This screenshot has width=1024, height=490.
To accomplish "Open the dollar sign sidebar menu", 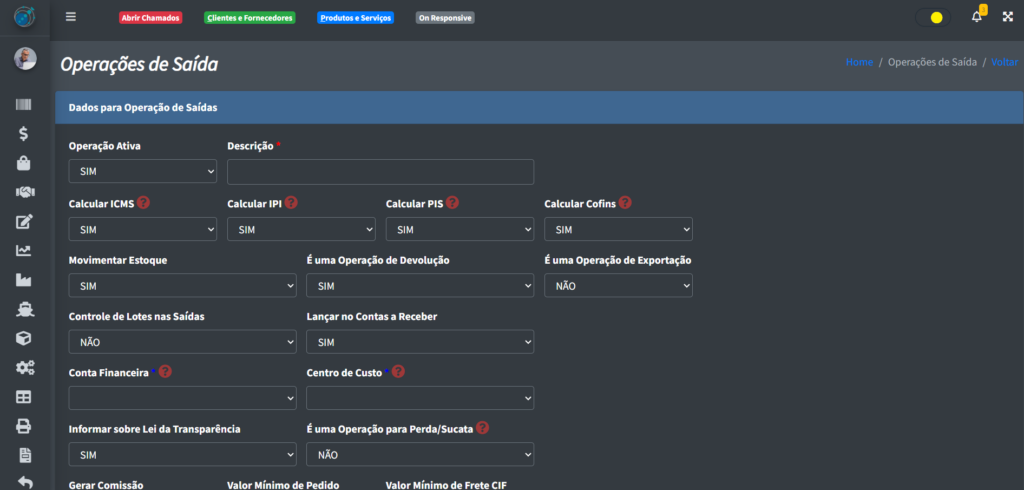I will coord(24,133).
